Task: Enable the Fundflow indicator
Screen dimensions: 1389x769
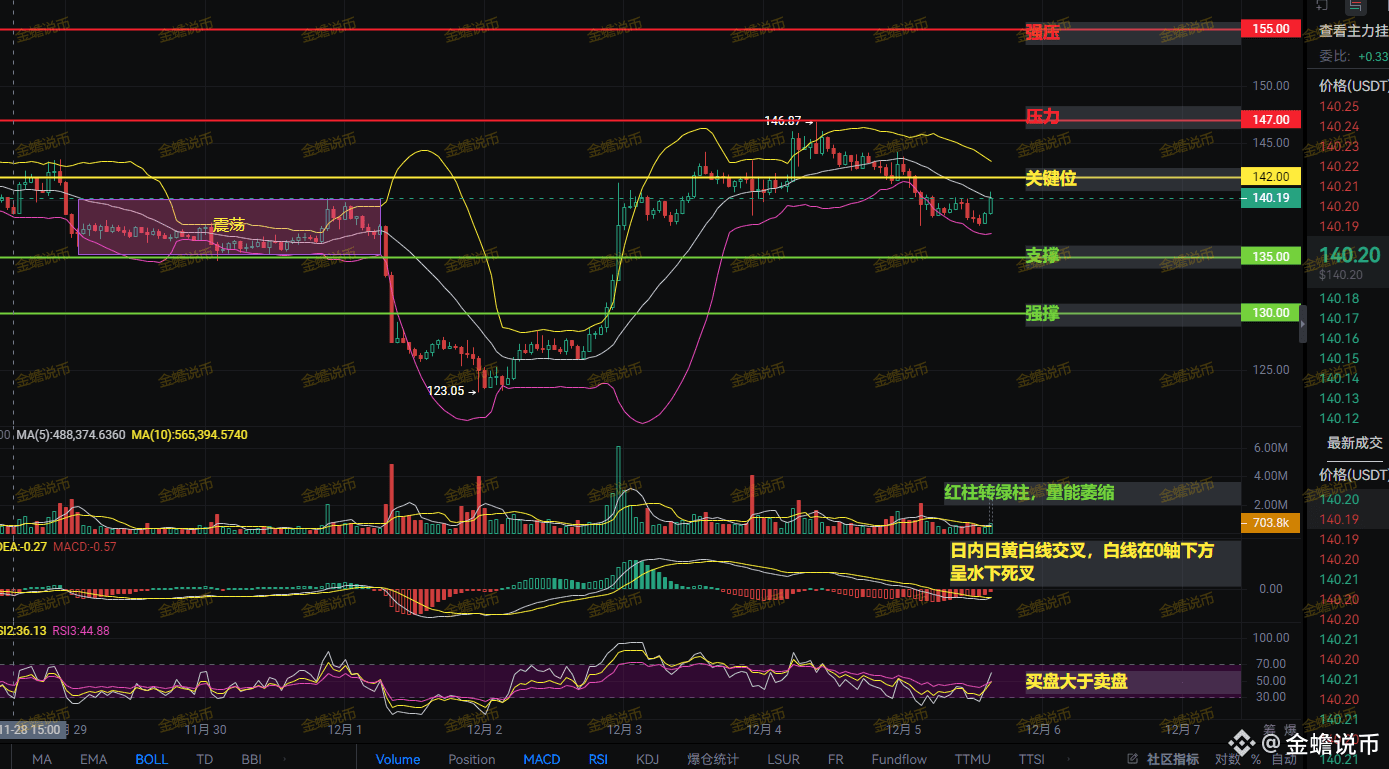Action: (x=899, y=759)
